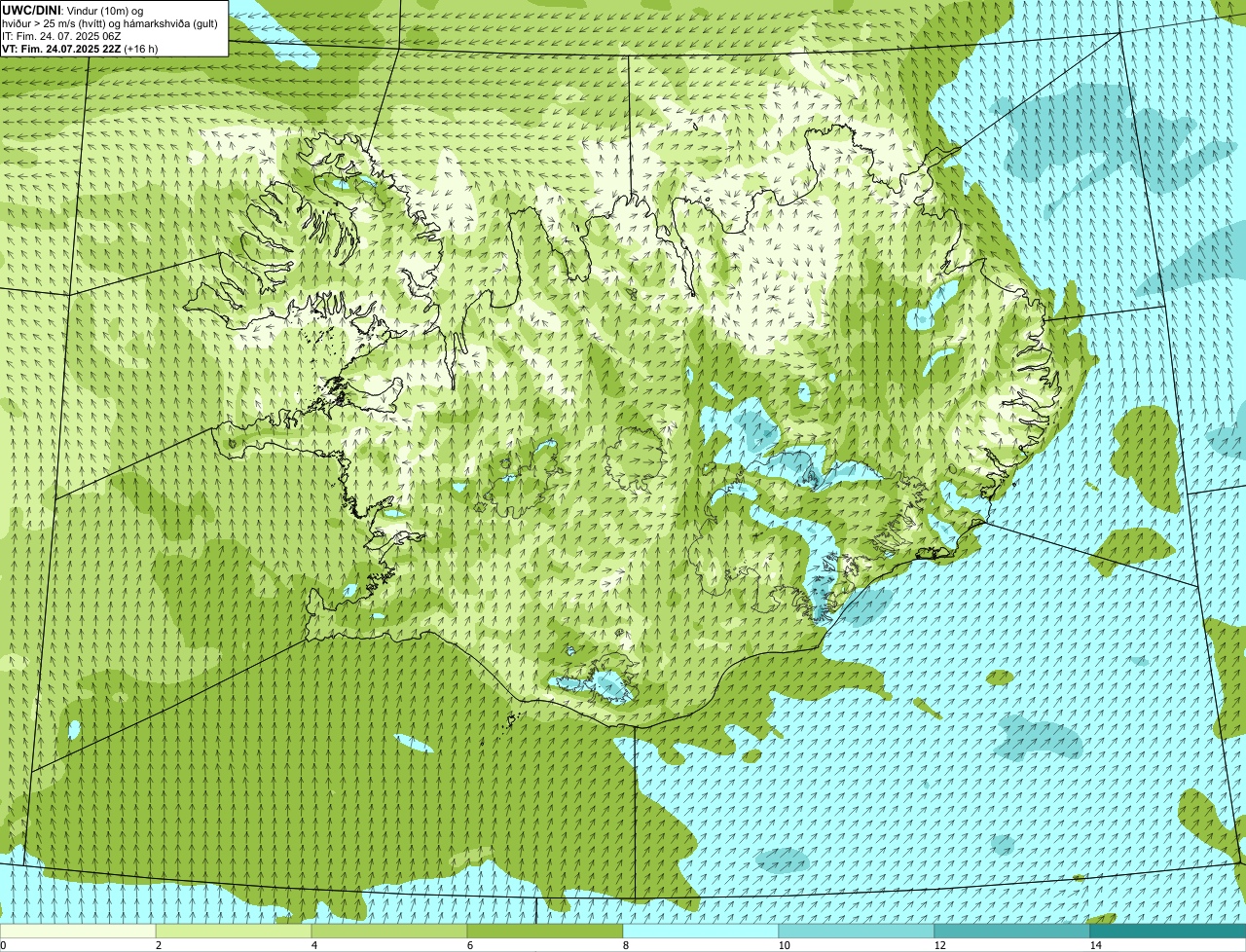
Task: Click the cyan segment between 8 and 10
Action: click(x=701, y=931)
